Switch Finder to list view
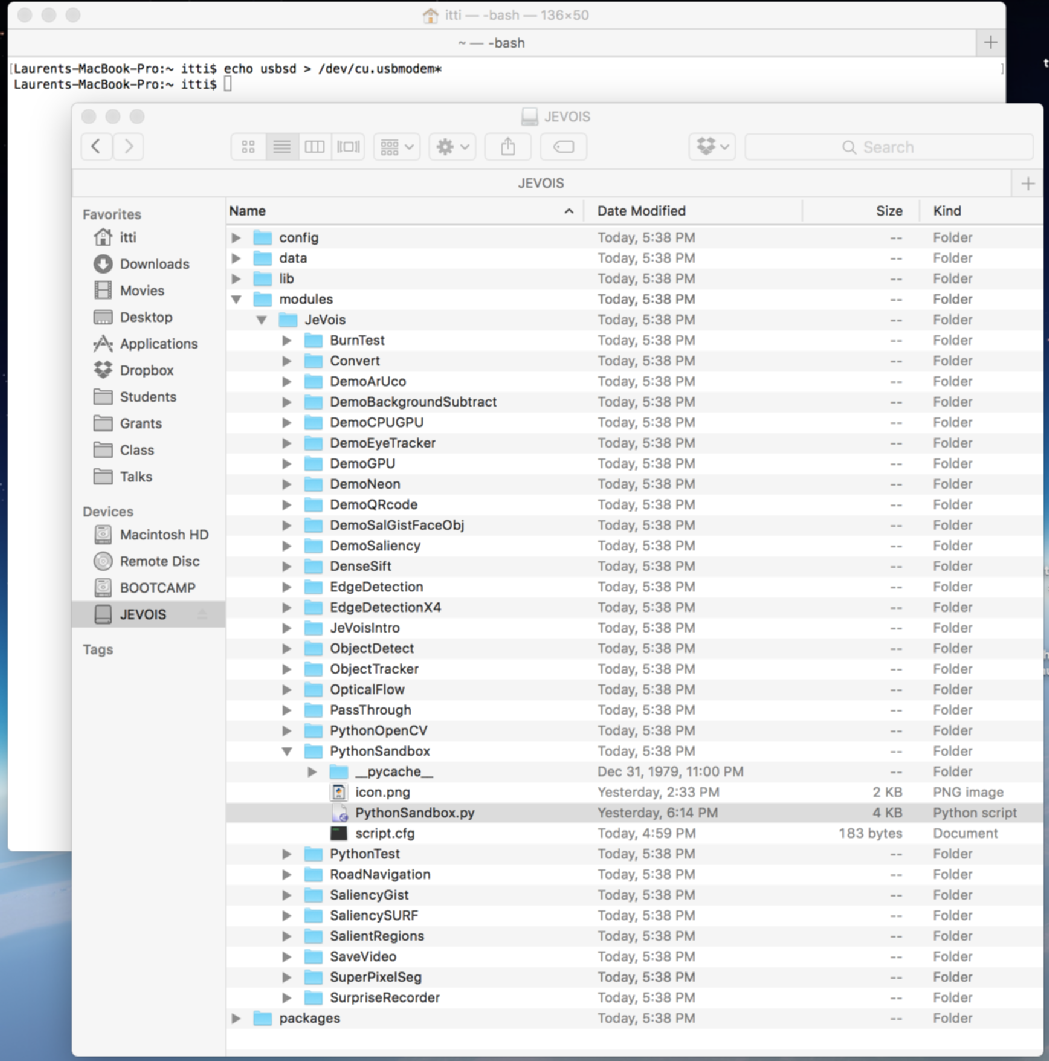The image size is (1049, 1061). (x=282, y=147)
